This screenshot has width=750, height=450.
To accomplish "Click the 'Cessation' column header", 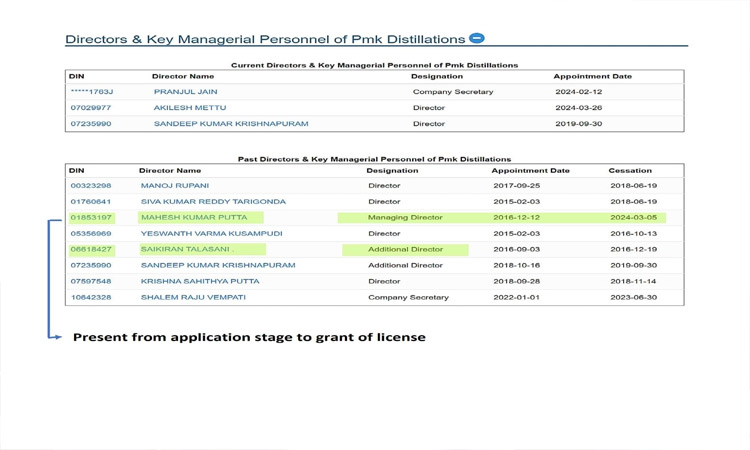I will [630, 170].
